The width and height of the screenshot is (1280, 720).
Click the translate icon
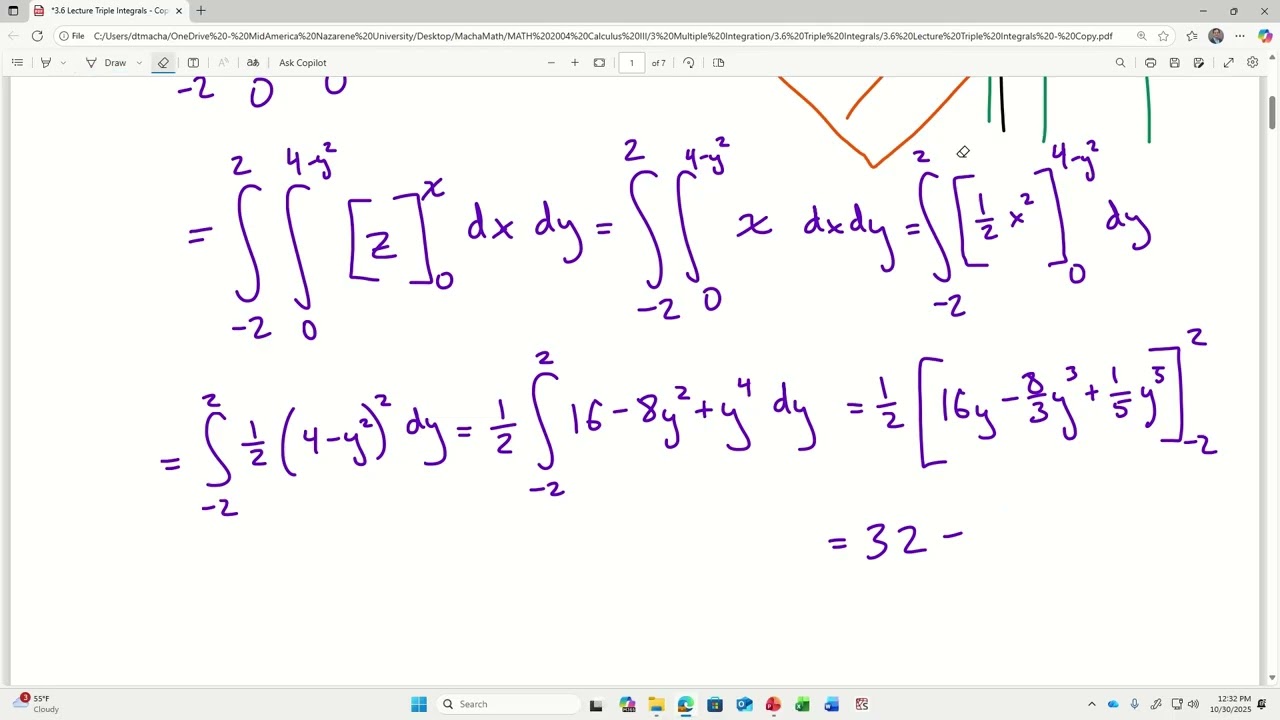coord(253,62)
